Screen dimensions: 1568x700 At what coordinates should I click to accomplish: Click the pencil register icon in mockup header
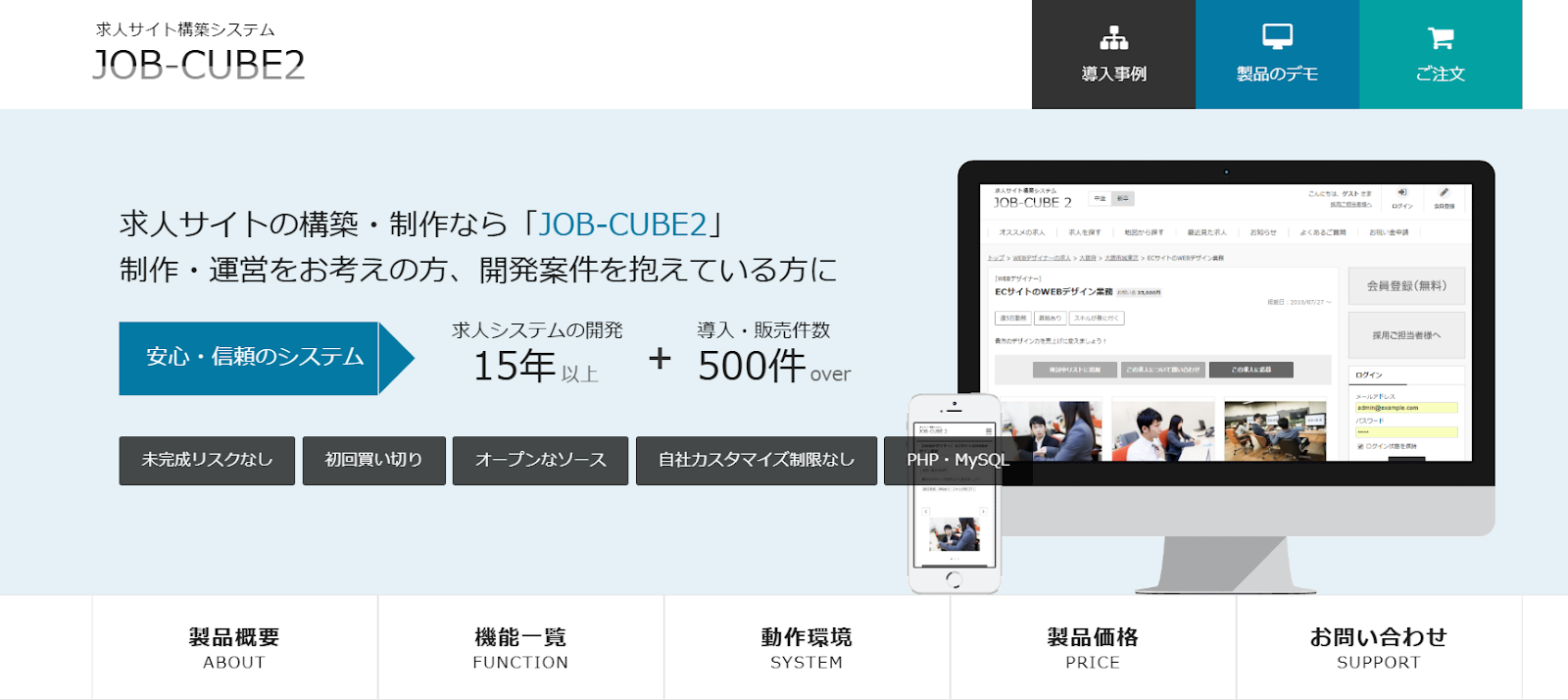pyautogui.click(x=1444, y=193)
